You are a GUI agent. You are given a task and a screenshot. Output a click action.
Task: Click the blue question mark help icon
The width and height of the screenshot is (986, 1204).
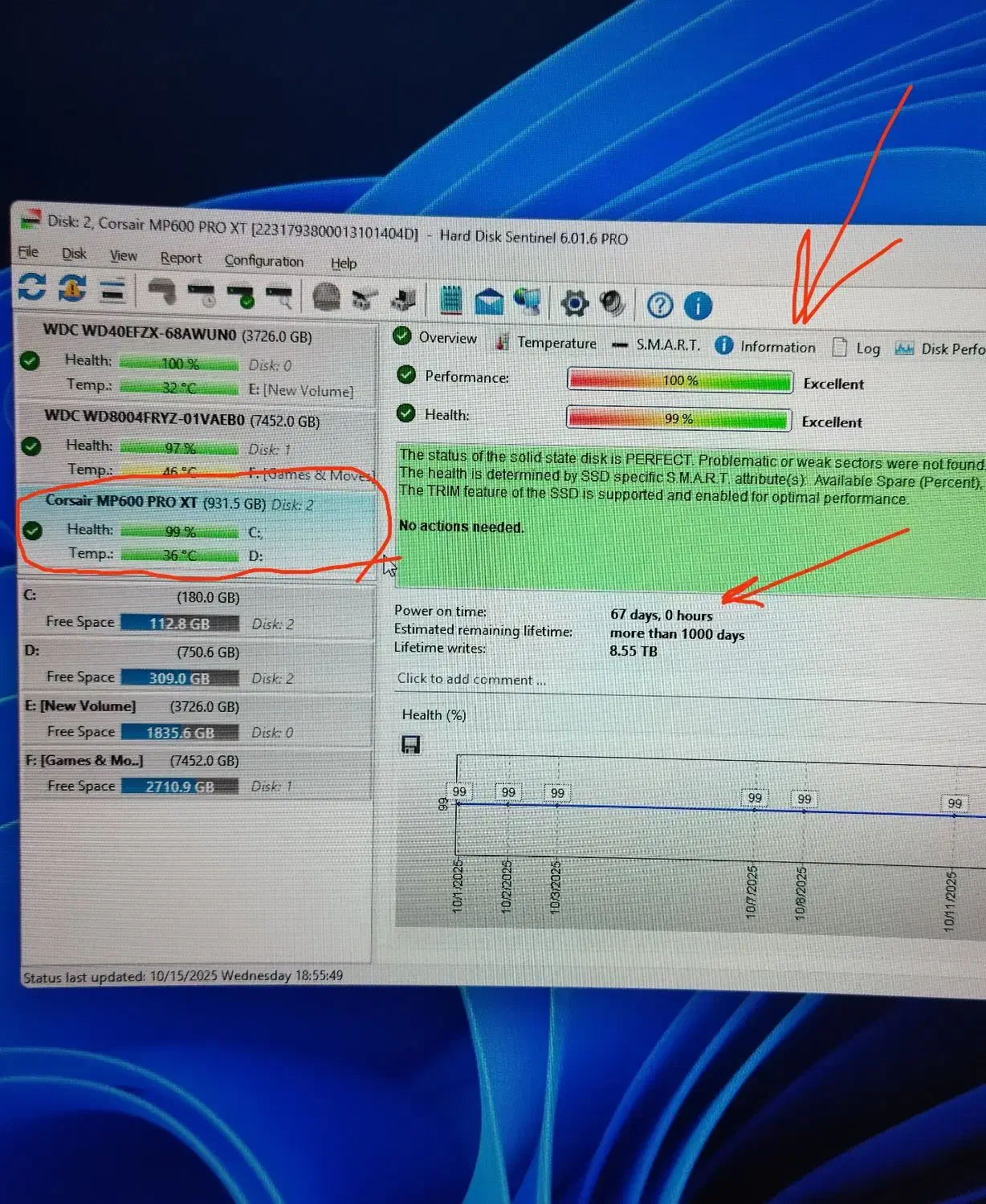[x=659, y=305]
